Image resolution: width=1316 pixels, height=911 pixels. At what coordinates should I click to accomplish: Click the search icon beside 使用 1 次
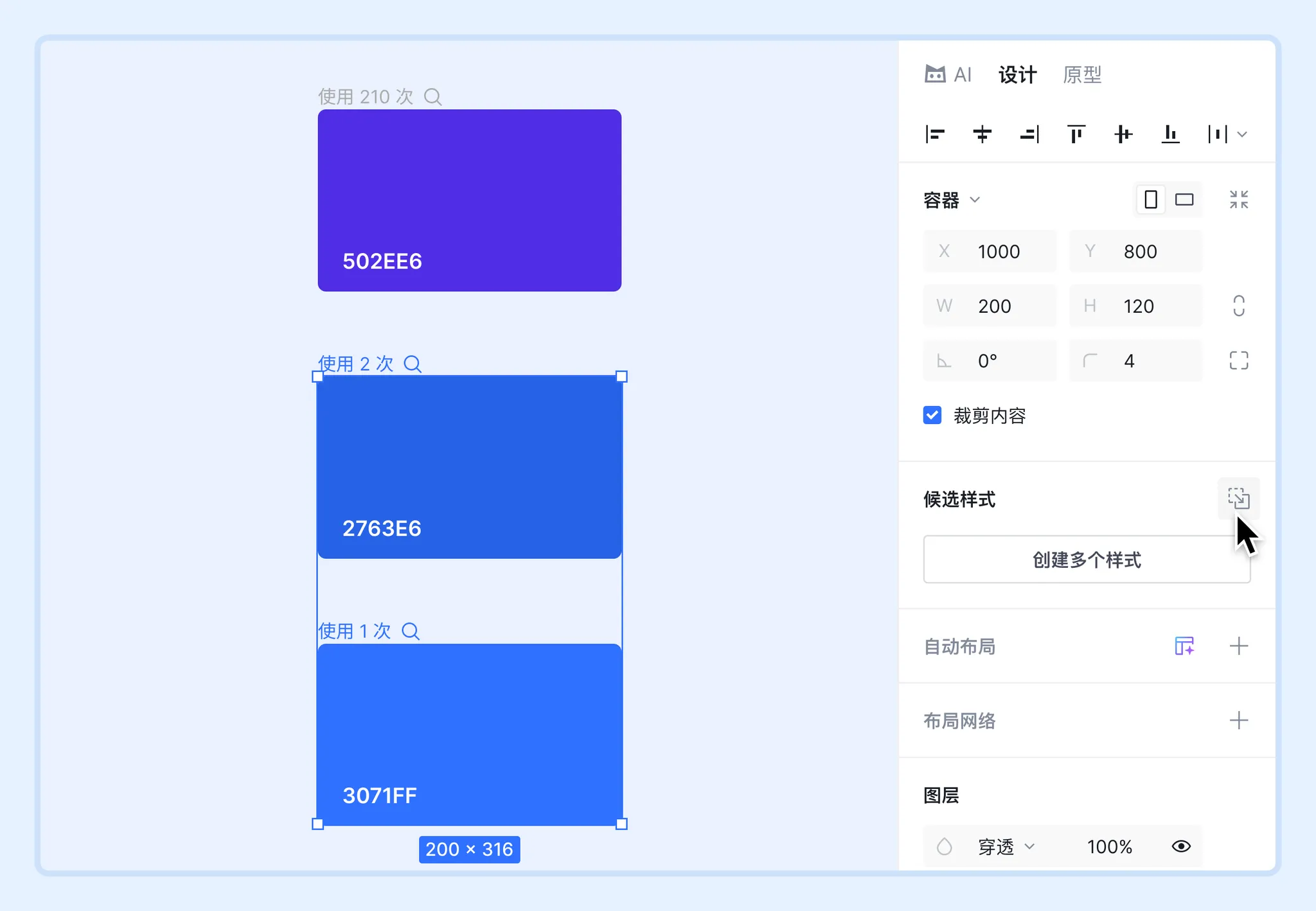411,632
